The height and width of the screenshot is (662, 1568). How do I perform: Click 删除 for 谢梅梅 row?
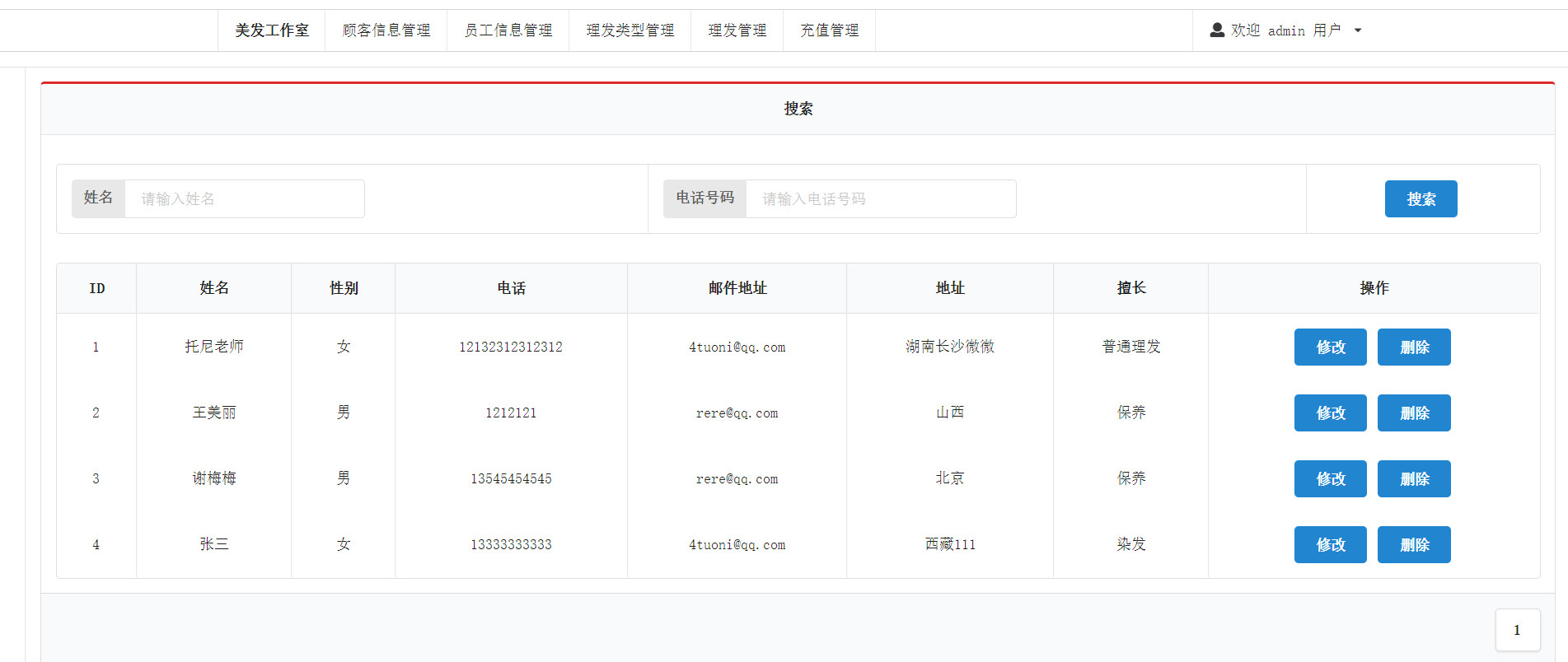click(x=1414, y=478)
